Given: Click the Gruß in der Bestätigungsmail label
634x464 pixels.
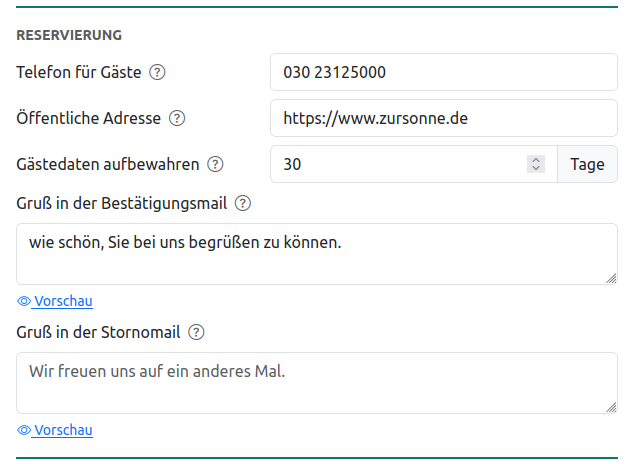Looking at the screenshot, I should click(x=122, y=203).
